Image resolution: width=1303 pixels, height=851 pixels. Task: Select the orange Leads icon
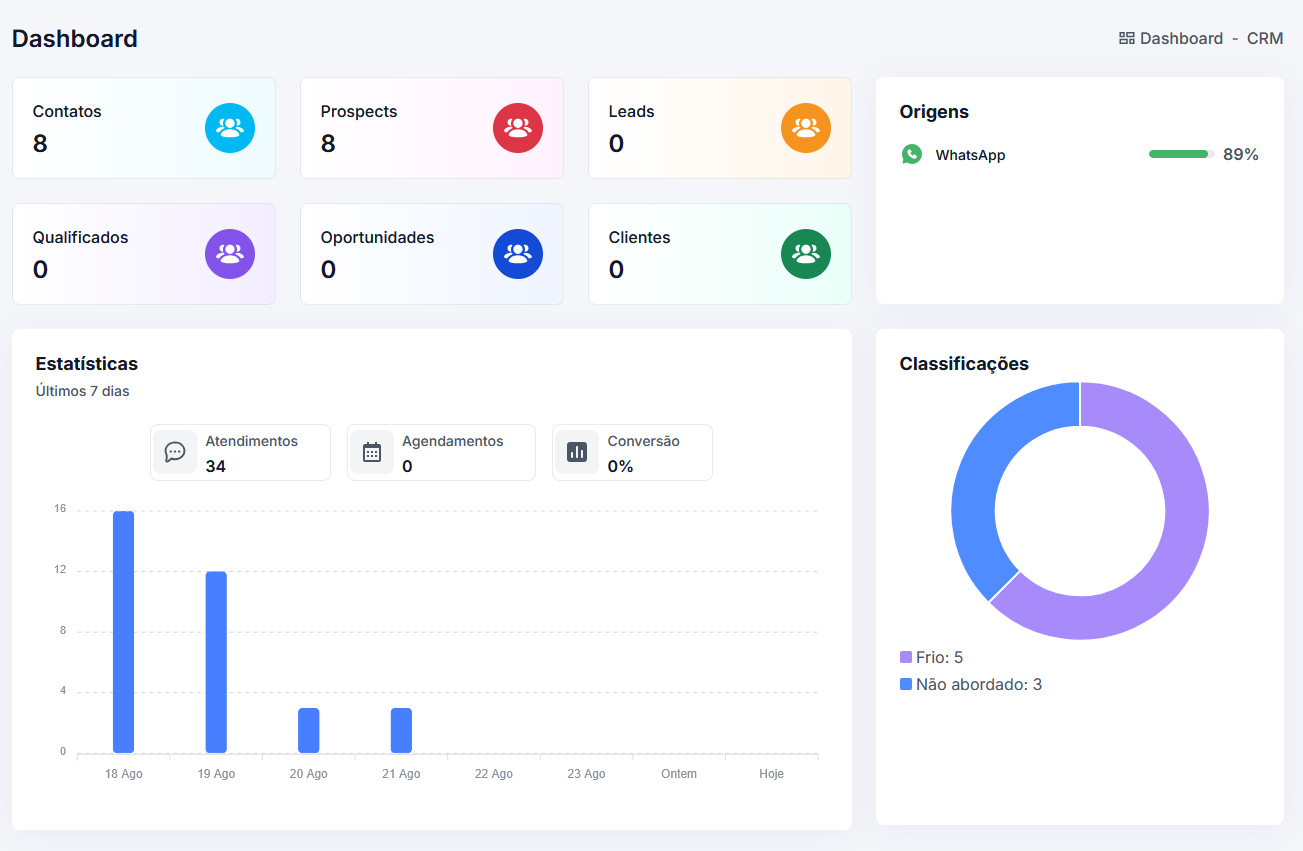pos(806,128)
